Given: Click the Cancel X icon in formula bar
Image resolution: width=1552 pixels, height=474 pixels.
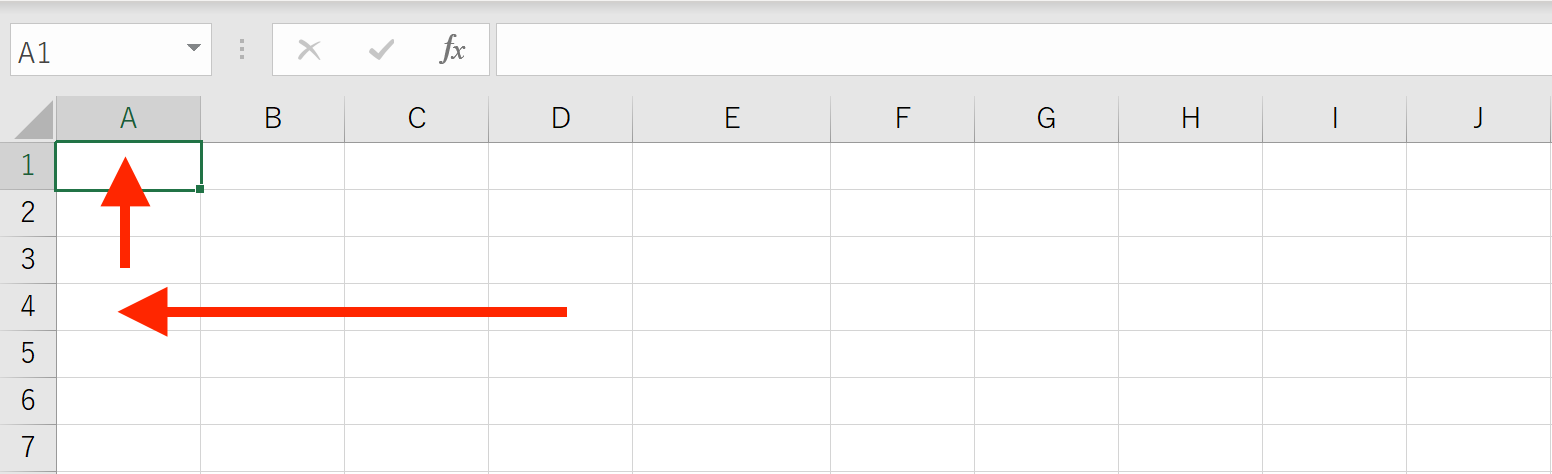Looking at the screenshot, I should pyautogui.click(x=310, y=50).
